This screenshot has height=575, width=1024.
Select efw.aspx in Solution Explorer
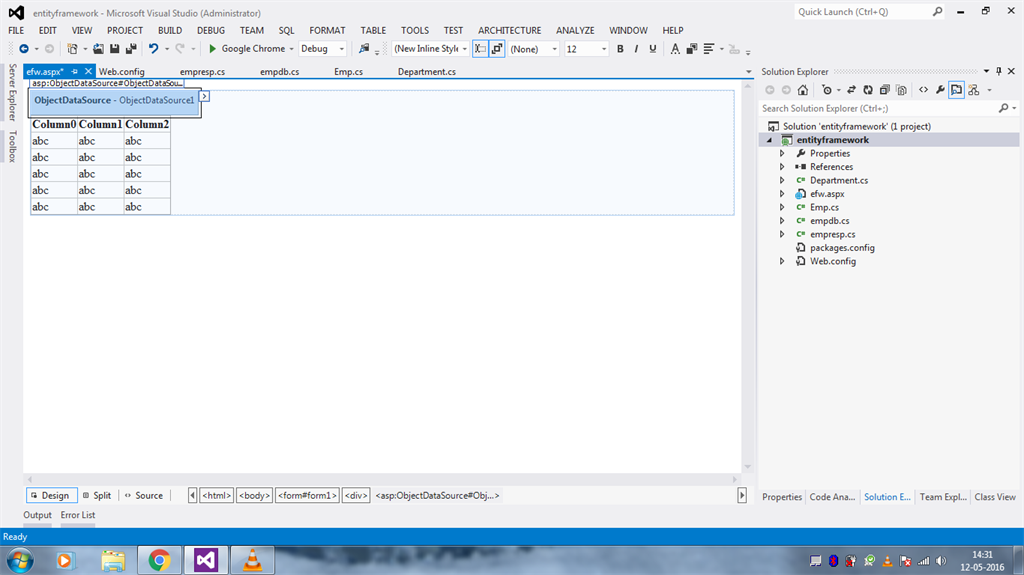[827, 194]
